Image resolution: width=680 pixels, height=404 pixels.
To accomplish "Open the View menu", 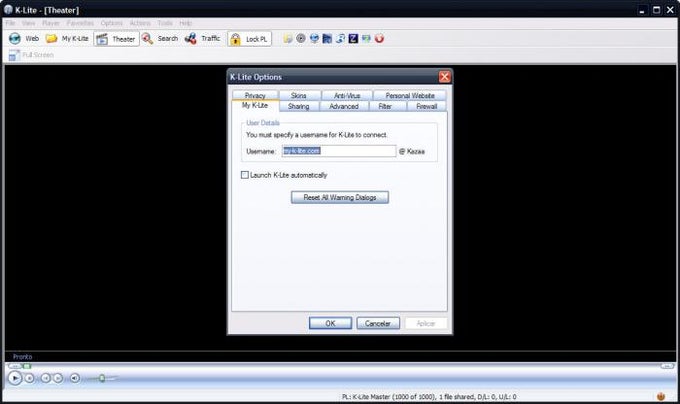I will point(29,23).
